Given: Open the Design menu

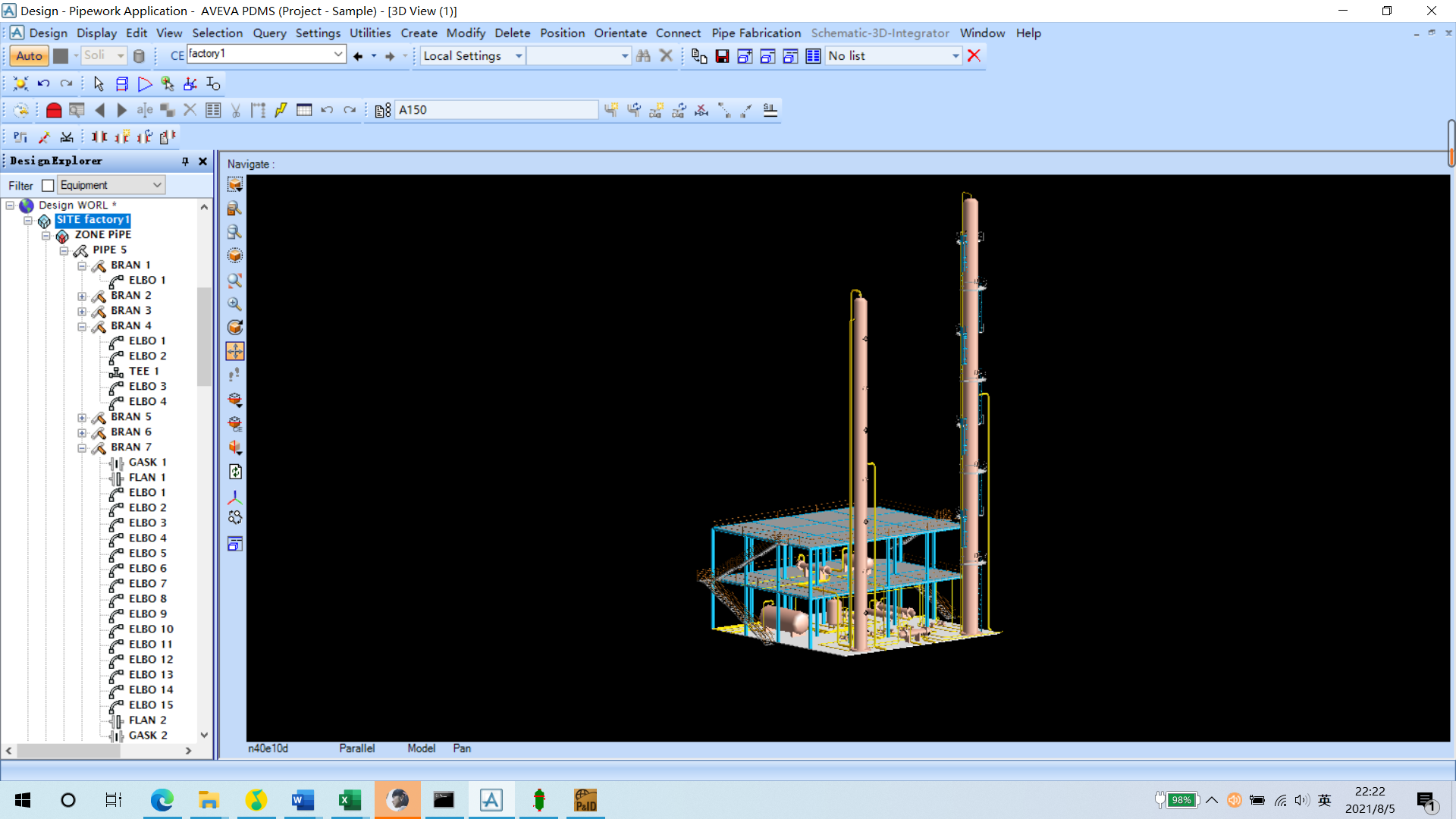Looking at the screenshot, I should click(x=49, y=33).
